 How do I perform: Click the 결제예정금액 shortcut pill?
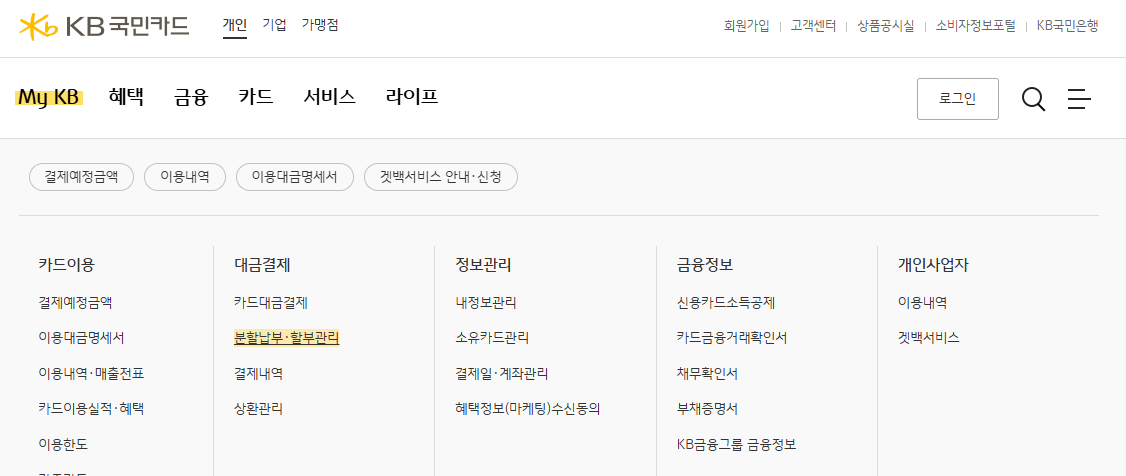(x=81, y=177)
